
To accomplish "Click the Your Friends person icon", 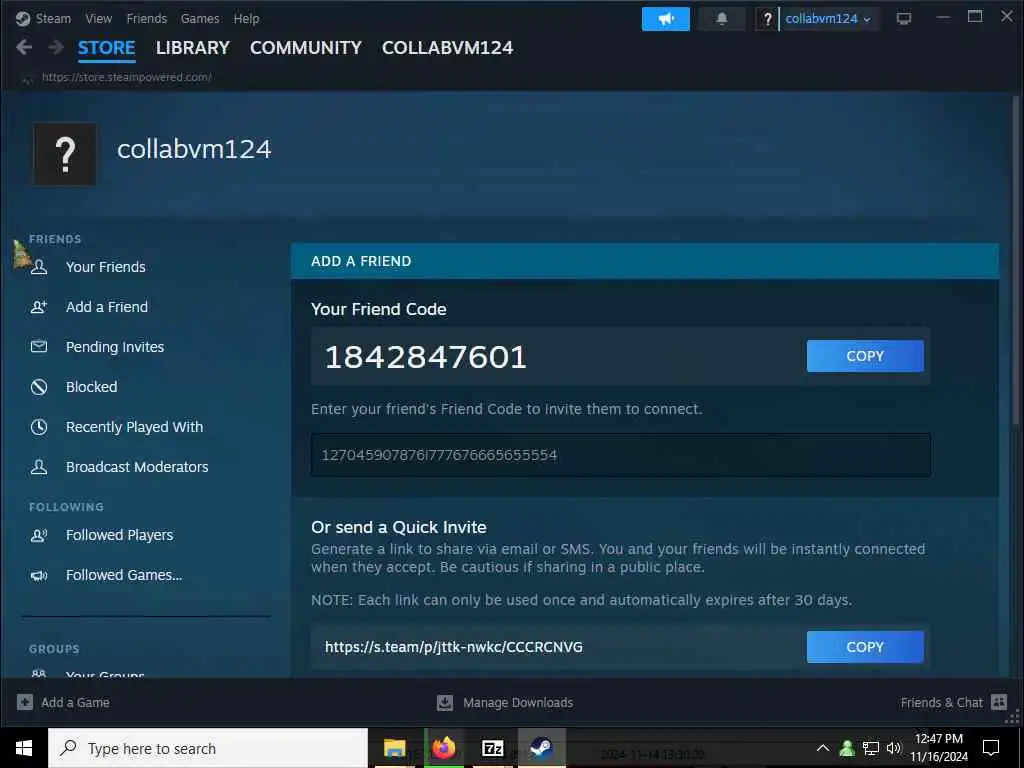I will coord(39,266).
